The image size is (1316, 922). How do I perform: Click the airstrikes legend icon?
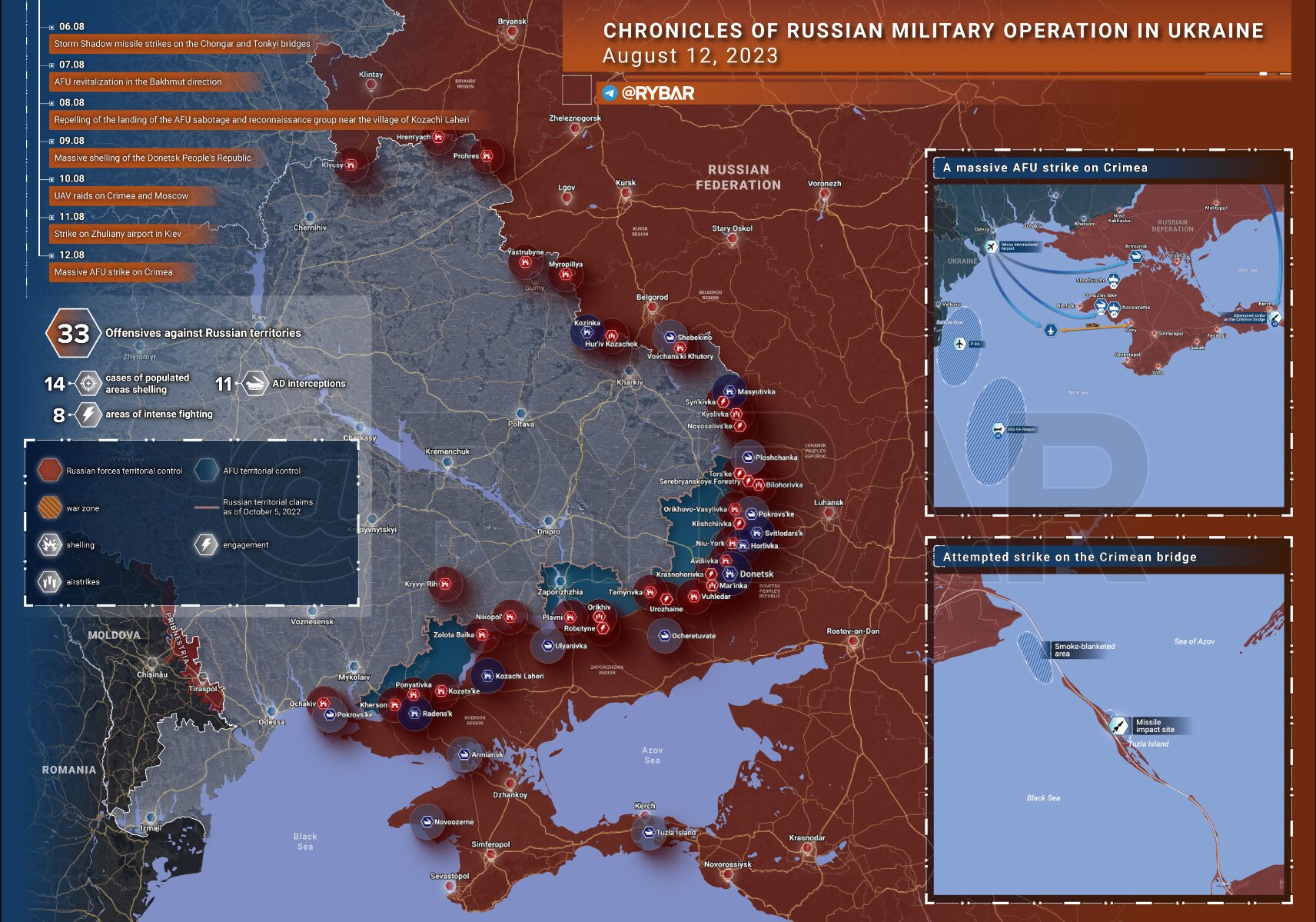[50, 582]
